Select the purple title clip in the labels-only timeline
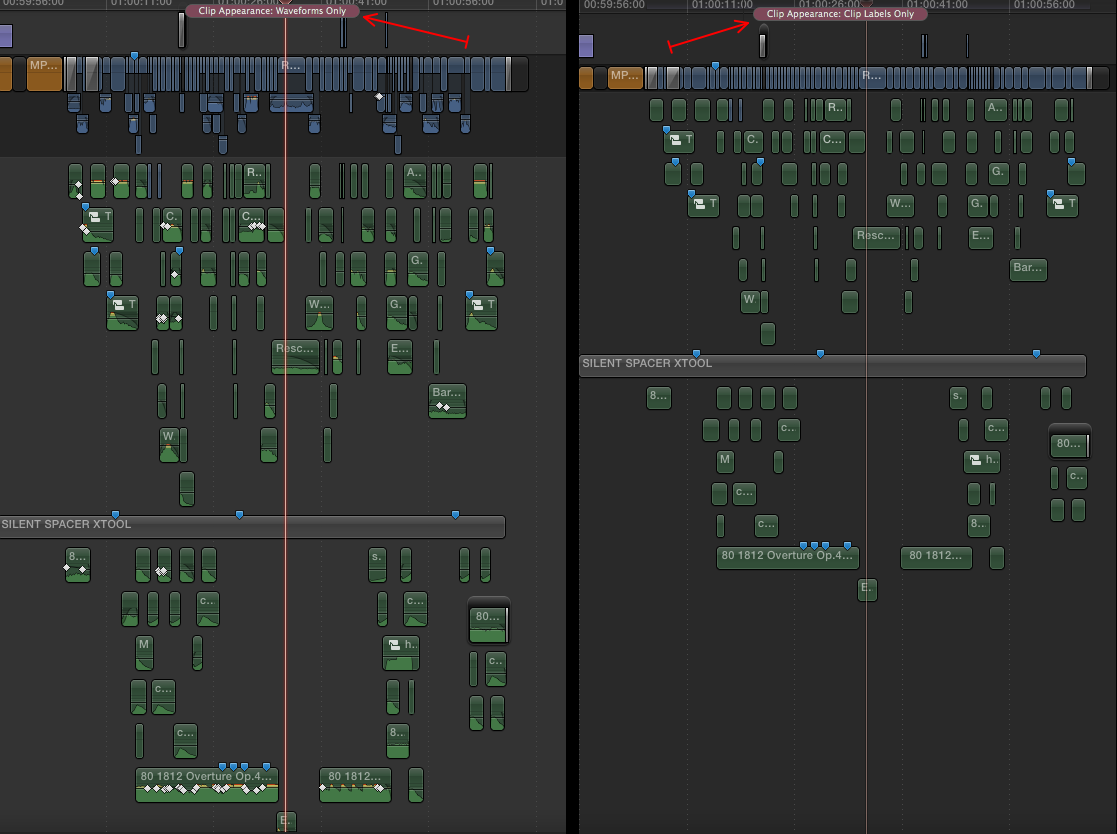 pyautogui.click(x=586, y=45)
